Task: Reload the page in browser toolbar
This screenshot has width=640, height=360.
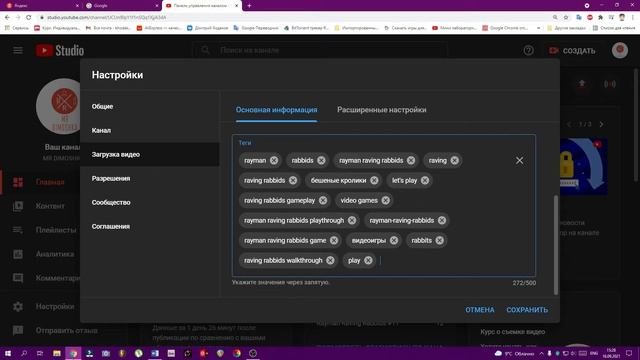Action: [x=29, y=18]
